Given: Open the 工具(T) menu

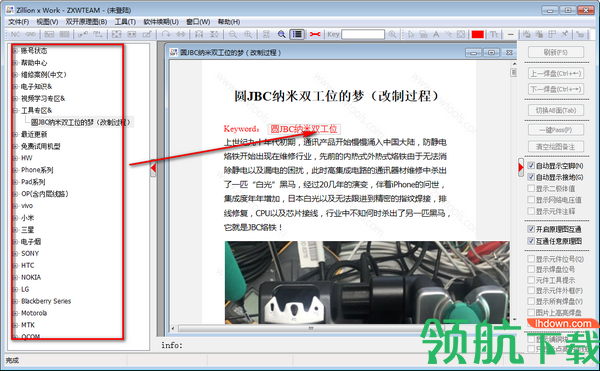Looking at the screenshot, I should (x=125, y=22).
